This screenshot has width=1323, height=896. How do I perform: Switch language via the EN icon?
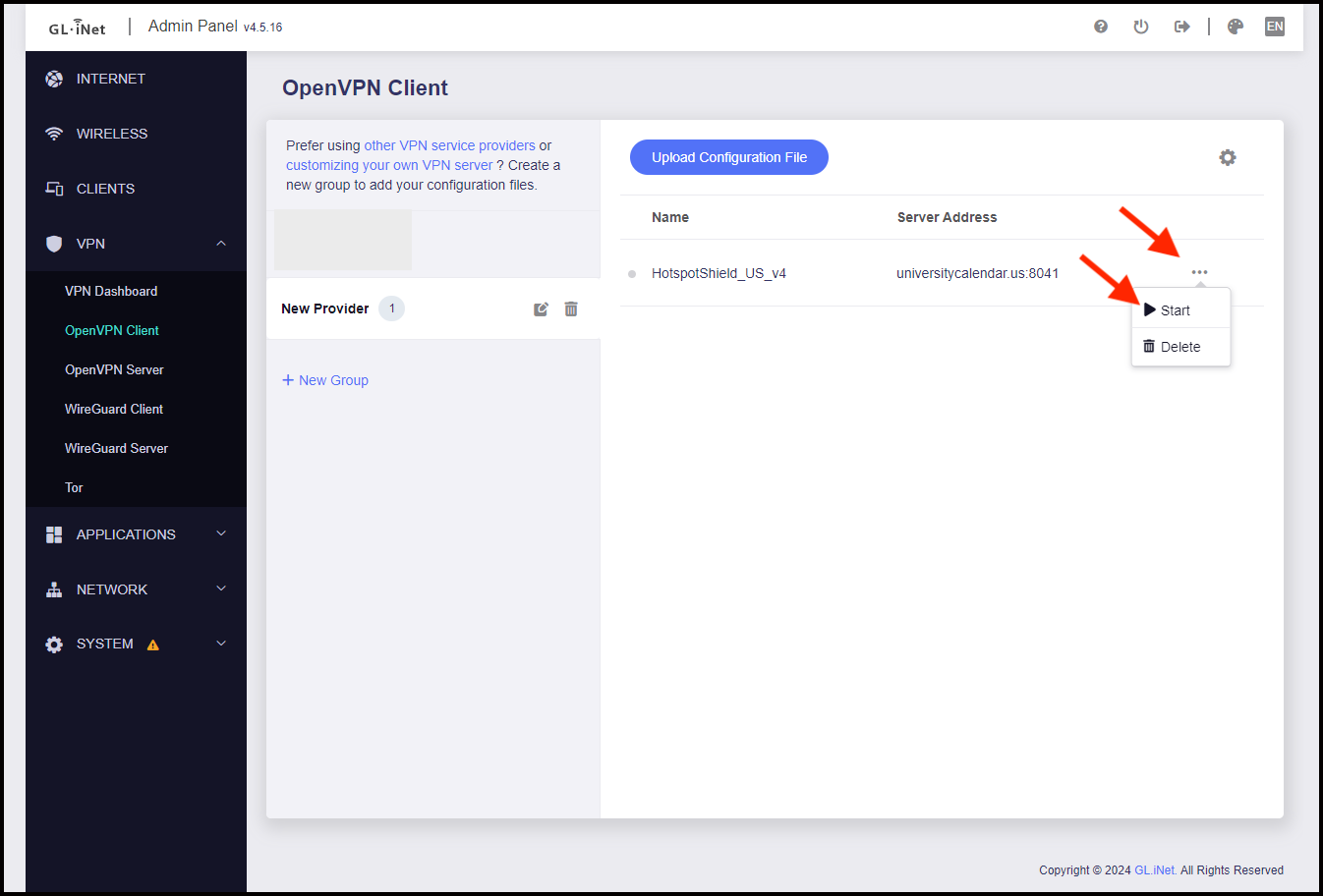pos(1275,27)
